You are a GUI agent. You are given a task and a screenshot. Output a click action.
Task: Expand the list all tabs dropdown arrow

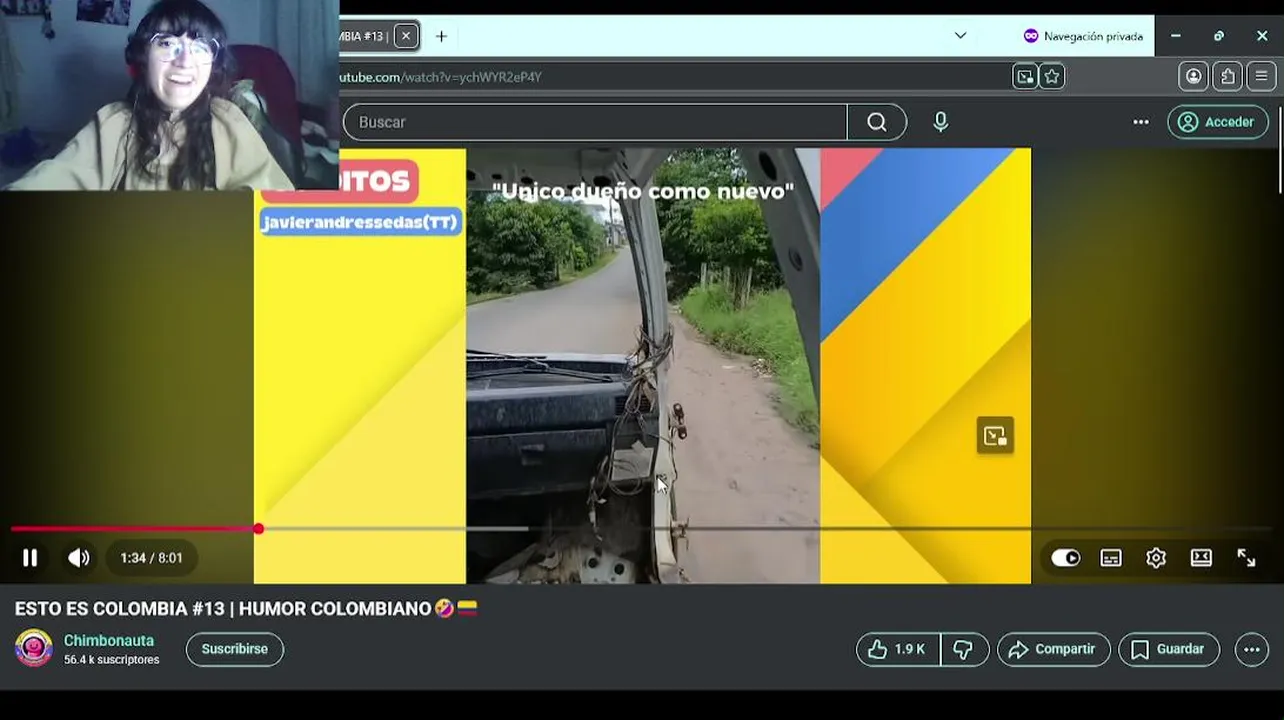tap(960, 36)
